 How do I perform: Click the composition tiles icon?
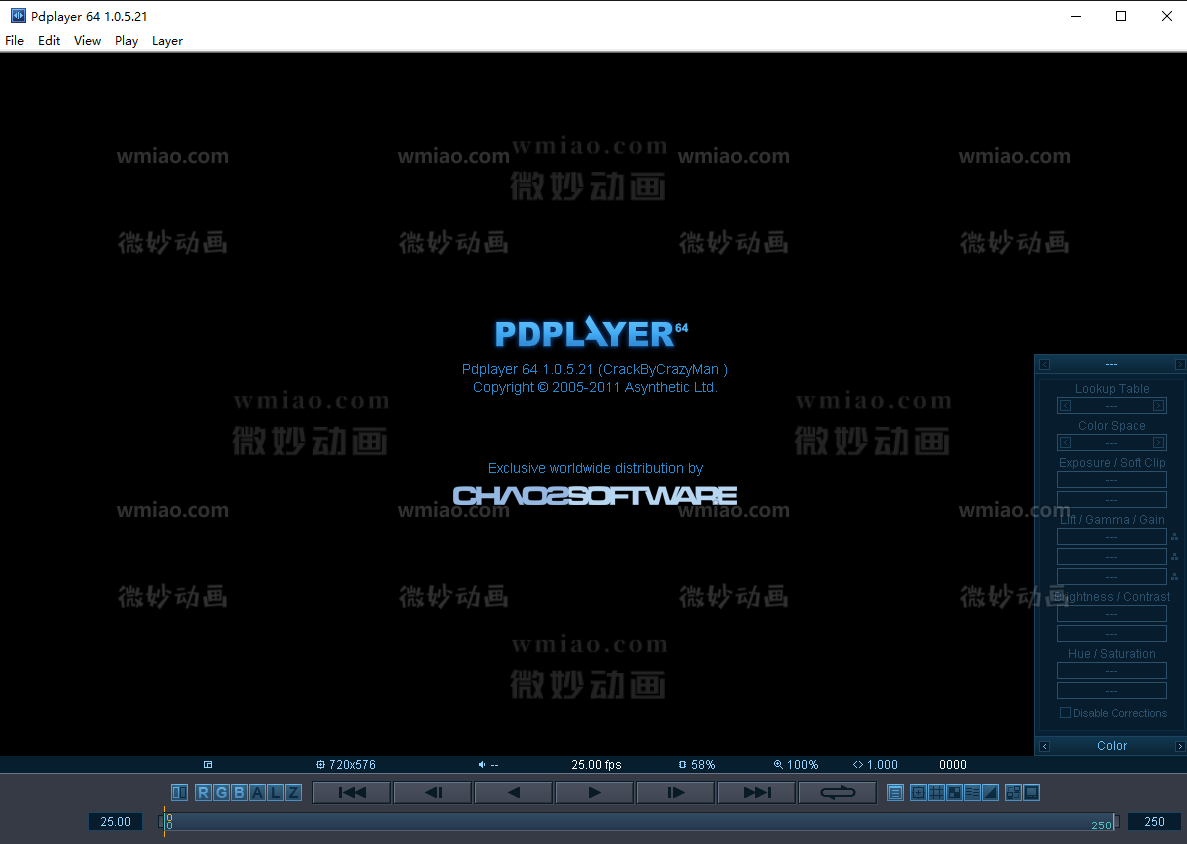pos(954,792)
